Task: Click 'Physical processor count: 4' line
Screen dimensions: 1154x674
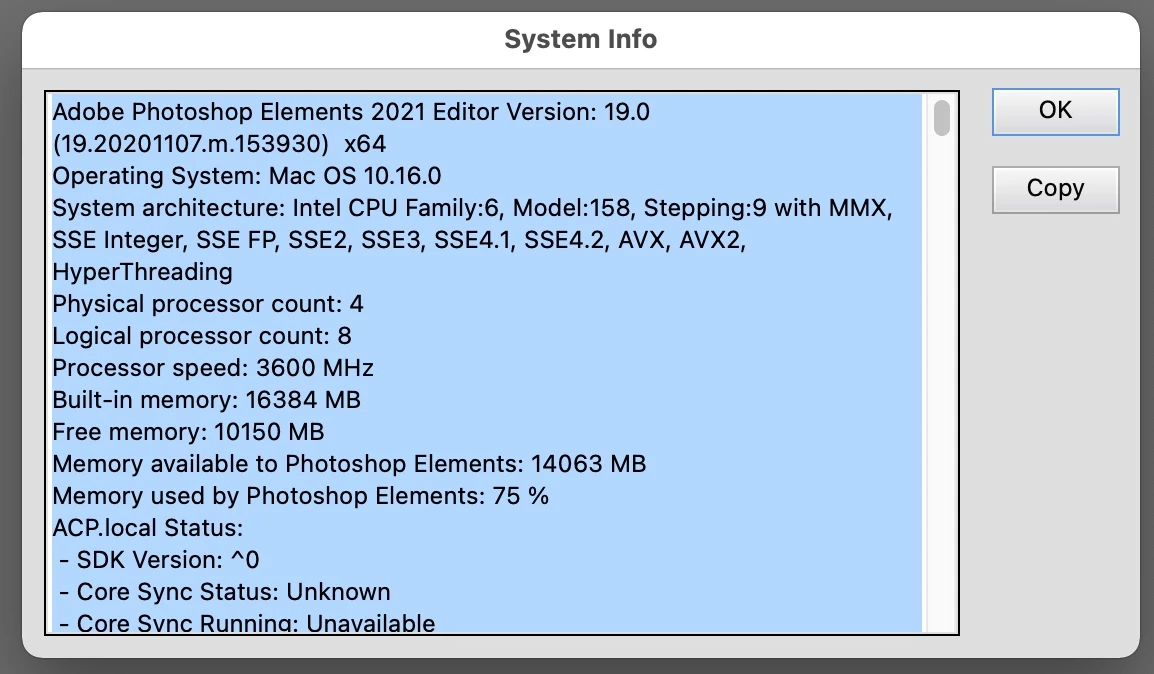Action: click(x=208, y=304)
